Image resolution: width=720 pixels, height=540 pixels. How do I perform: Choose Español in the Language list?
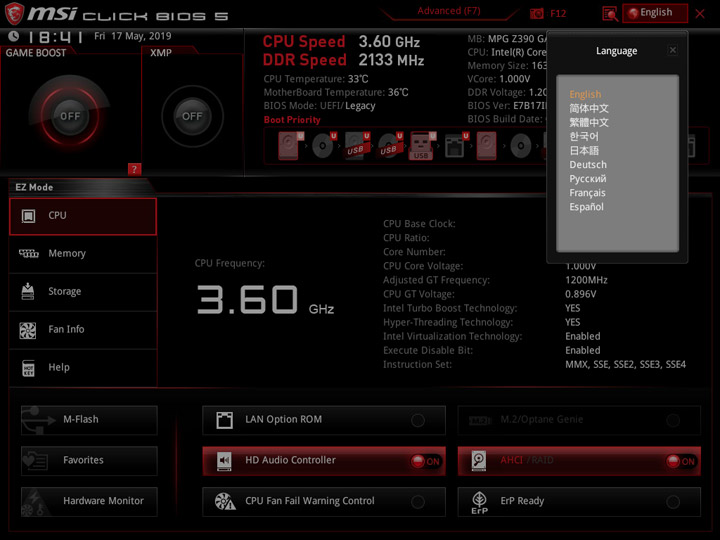(586, 207)
